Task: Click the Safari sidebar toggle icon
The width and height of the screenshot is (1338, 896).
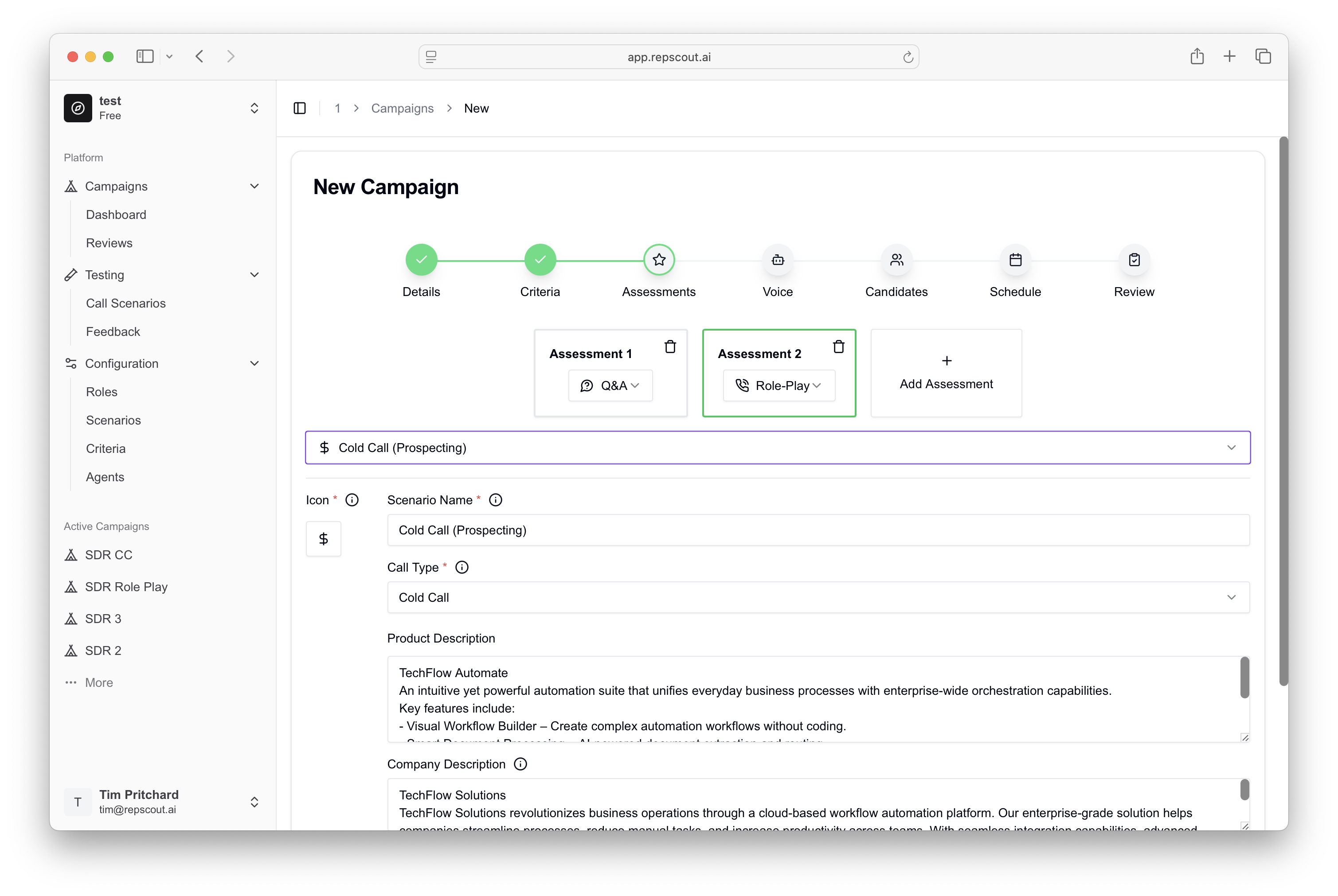Action: (145, 56)
